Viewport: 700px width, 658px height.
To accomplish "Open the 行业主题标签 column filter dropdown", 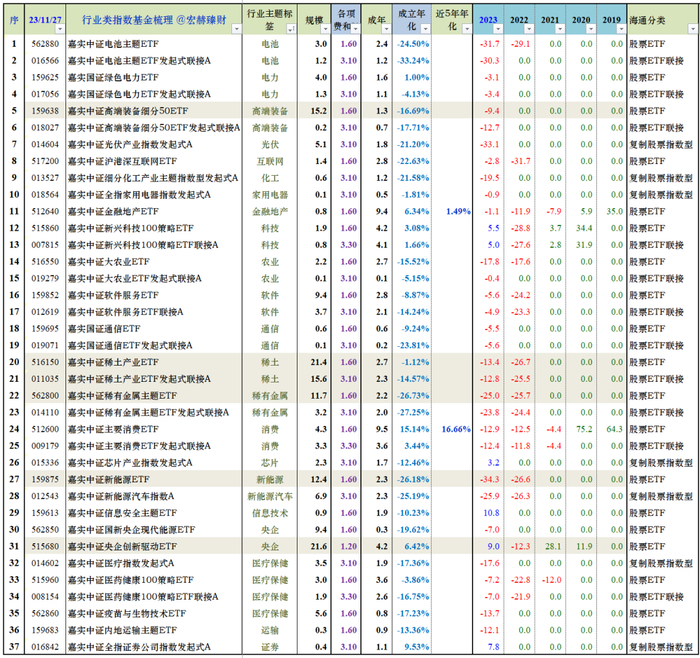I will point(291,29).
